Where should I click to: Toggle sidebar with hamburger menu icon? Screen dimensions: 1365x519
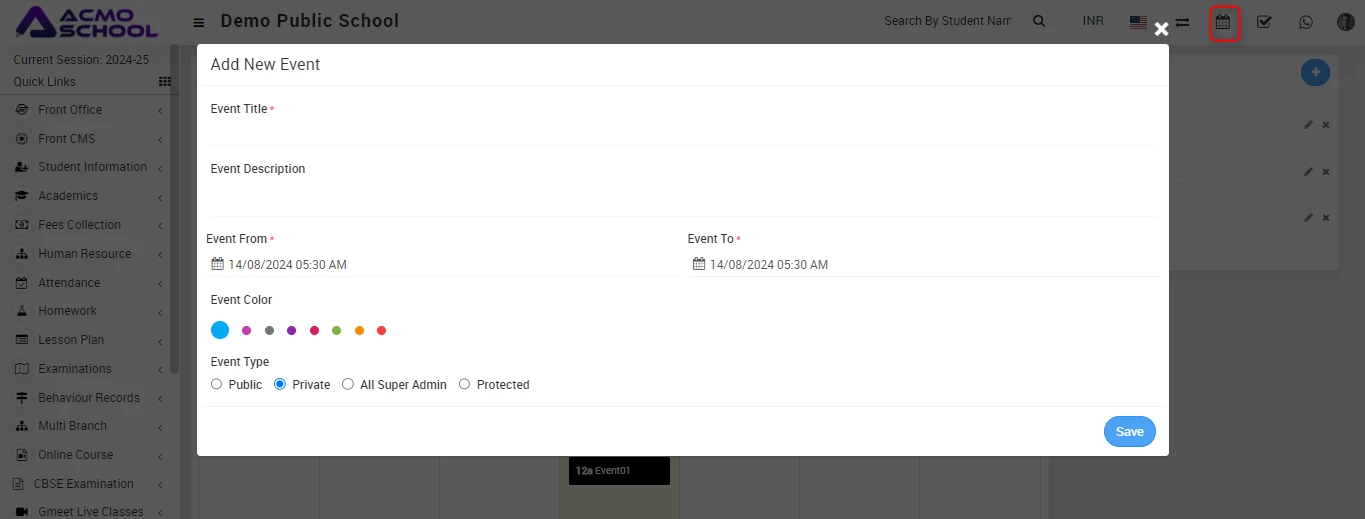pyautogui.click(x=199, y=22)
